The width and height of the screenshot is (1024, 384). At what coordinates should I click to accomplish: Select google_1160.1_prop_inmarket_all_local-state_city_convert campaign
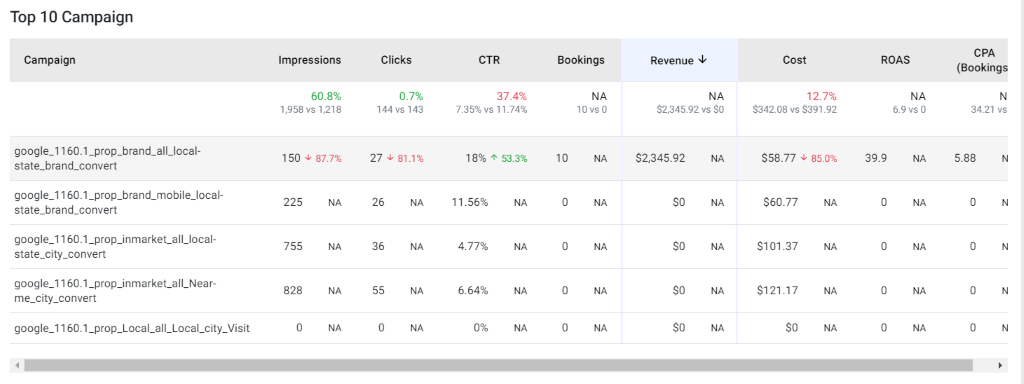[115, 247]
